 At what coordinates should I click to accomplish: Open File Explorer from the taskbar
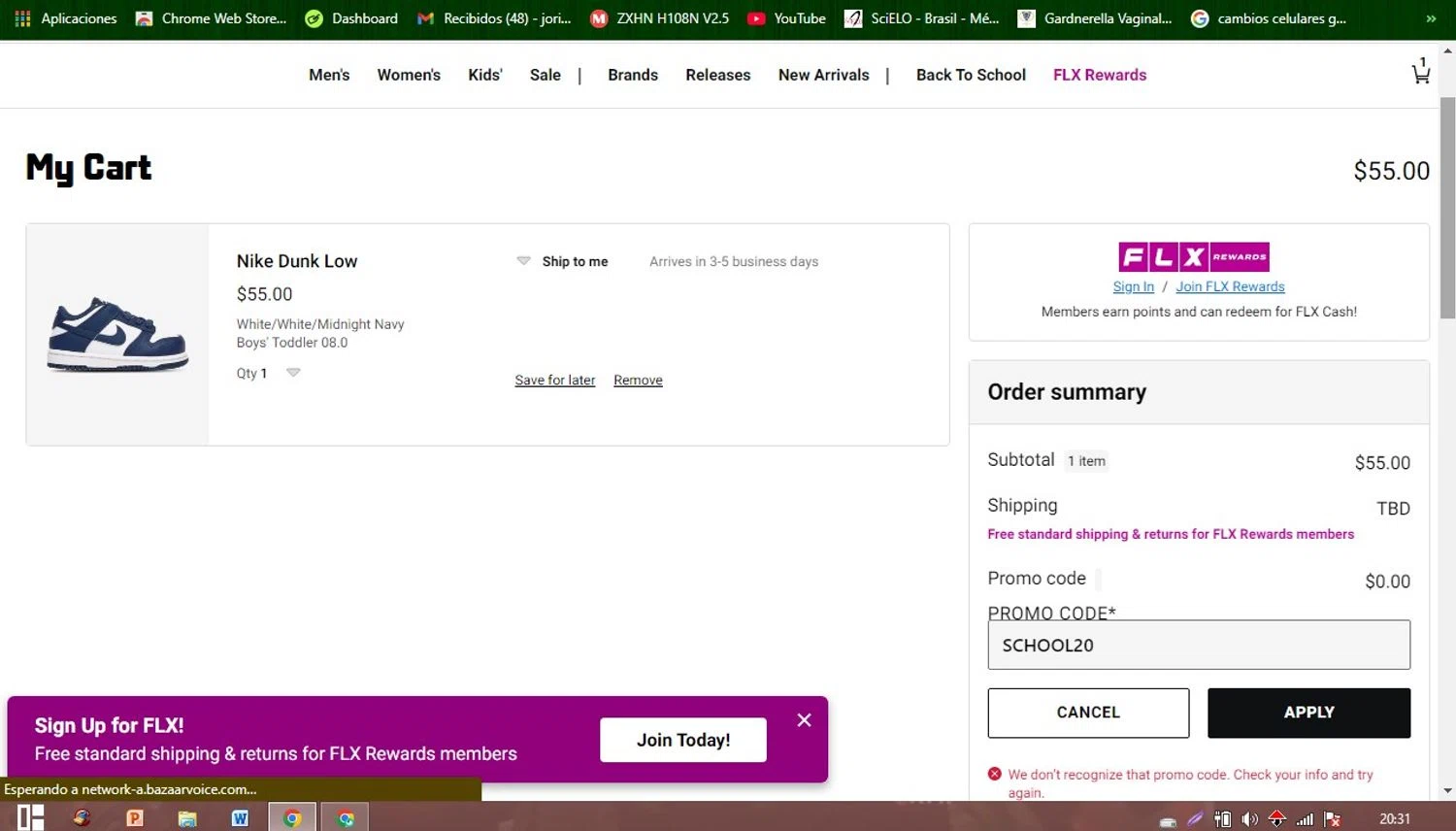click(x=187, y=817)
